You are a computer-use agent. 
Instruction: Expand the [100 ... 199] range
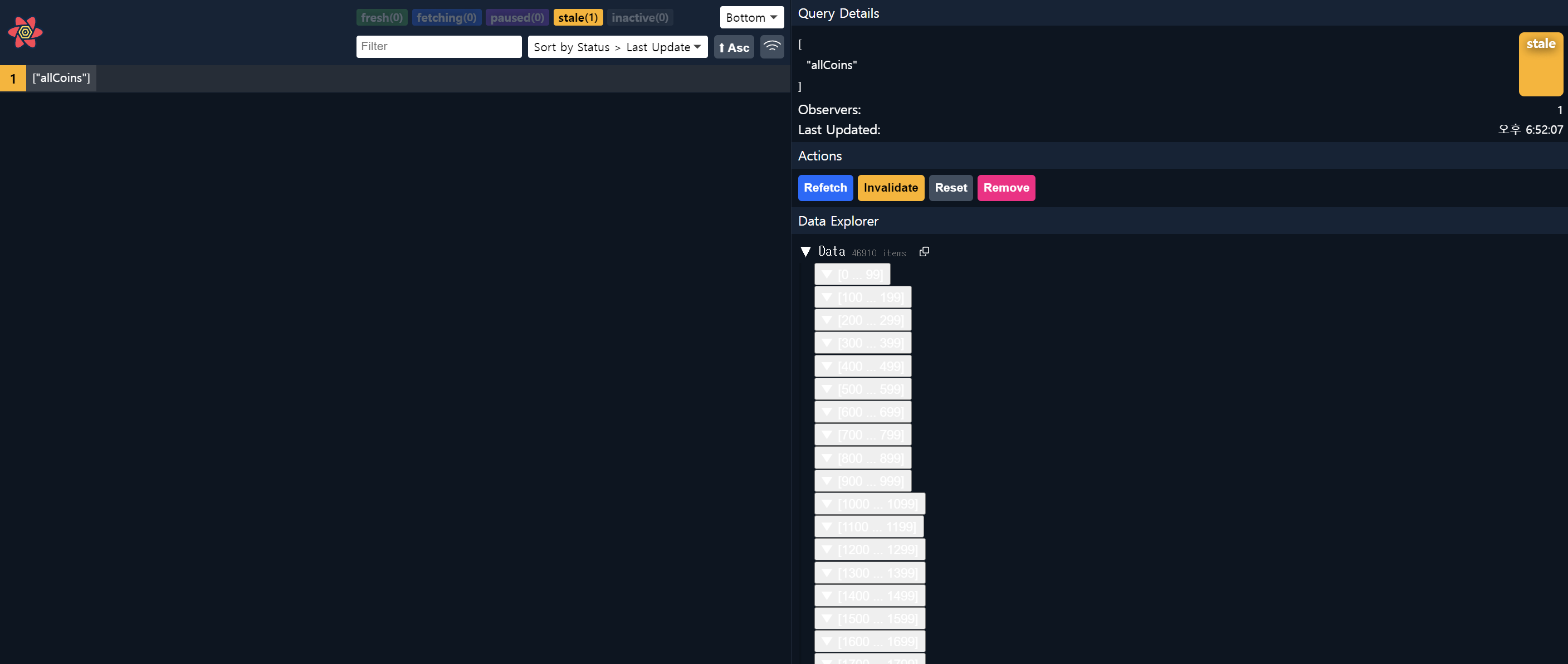click(x=862, y=297)
